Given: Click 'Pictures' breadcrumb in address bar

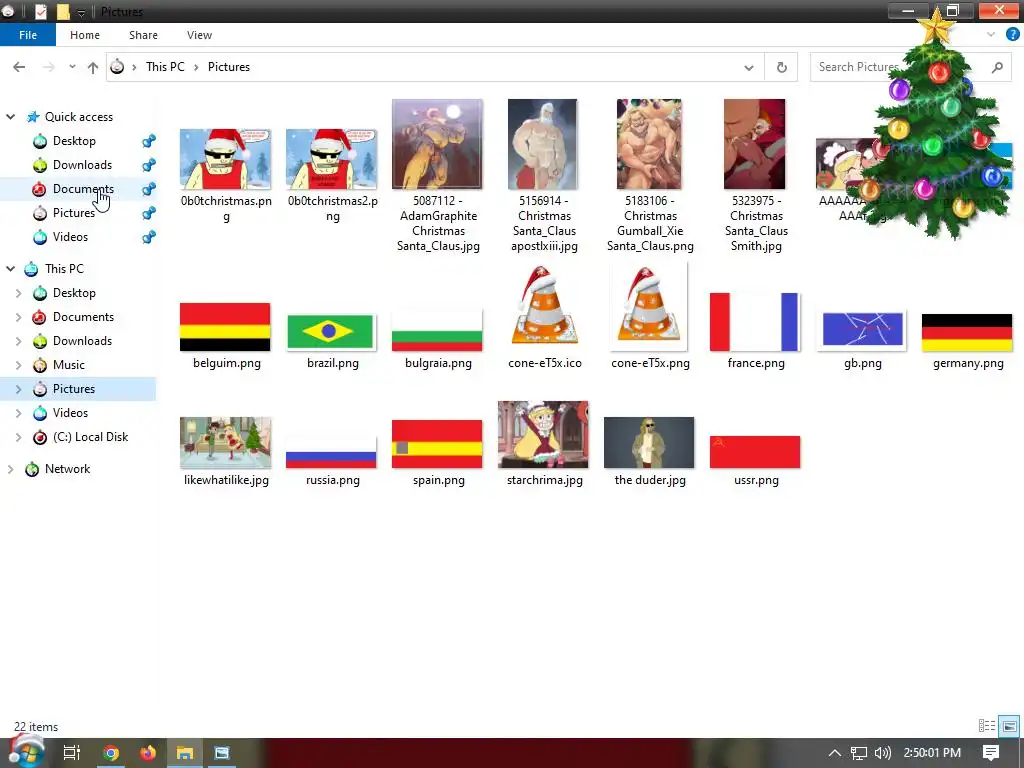Looking at the screenshot, I should 229,67.
